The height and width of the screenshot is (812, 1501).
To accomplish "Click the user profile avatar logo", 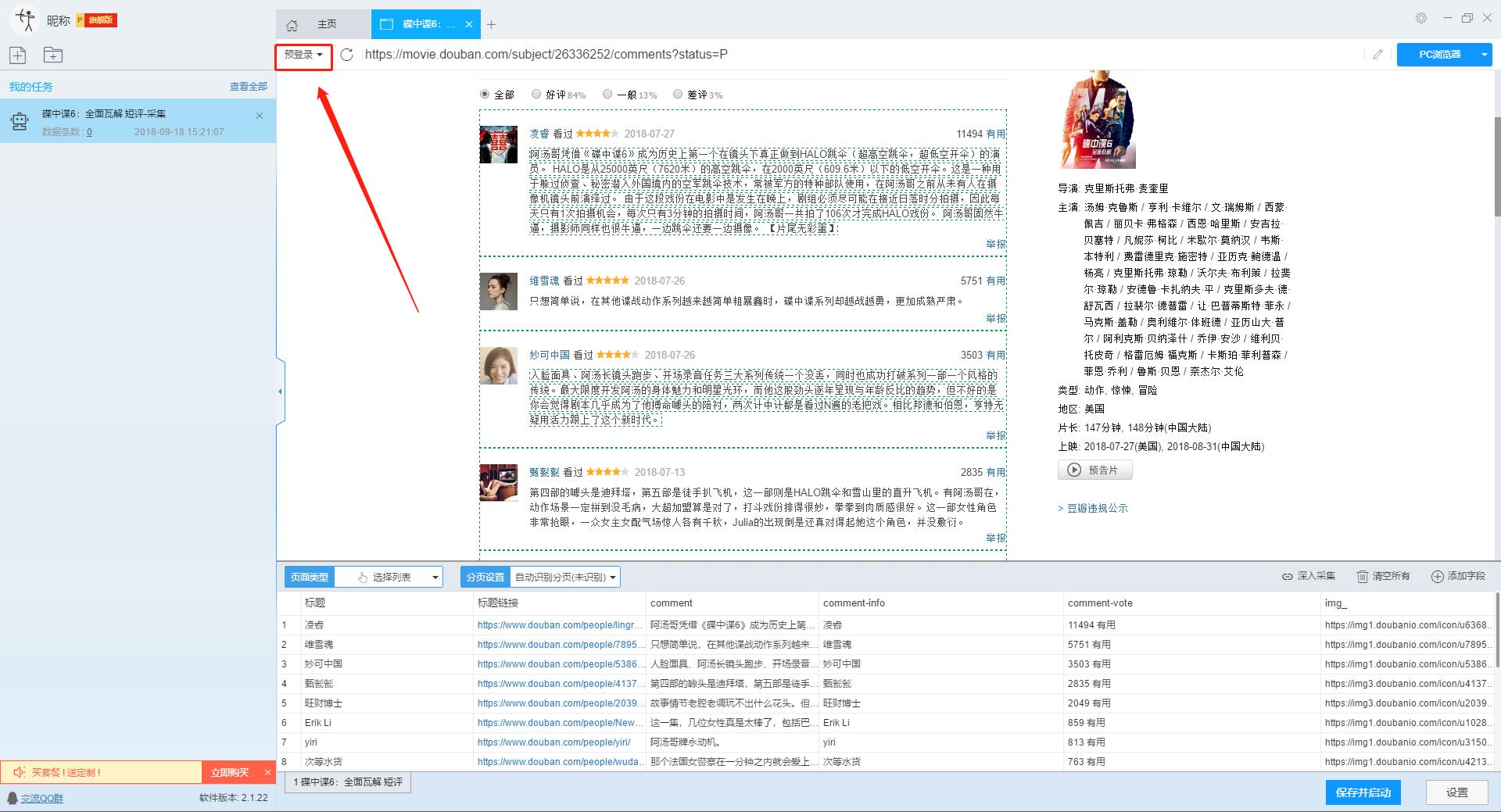I will coord(25,20).
